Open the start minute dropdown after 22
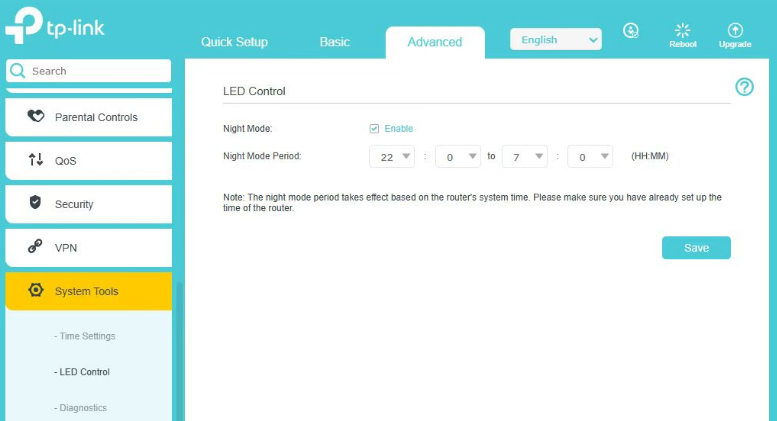Image resolution: width=777 pixels, height=421 pixels. click(x=458, y=157)
